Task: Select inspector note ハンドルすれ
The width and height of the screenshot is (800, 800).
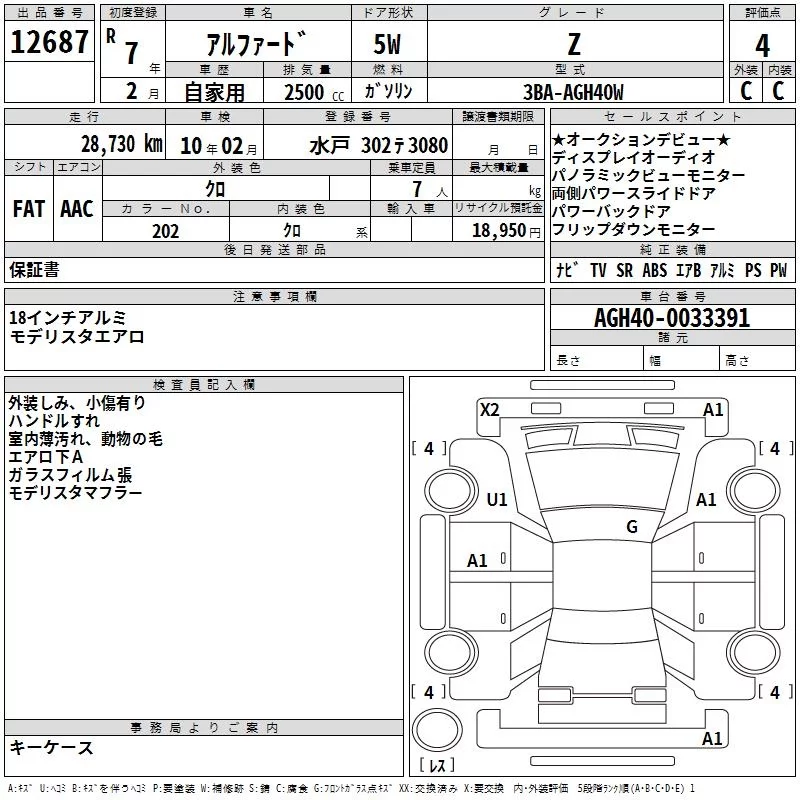Action: click(54, 421)
